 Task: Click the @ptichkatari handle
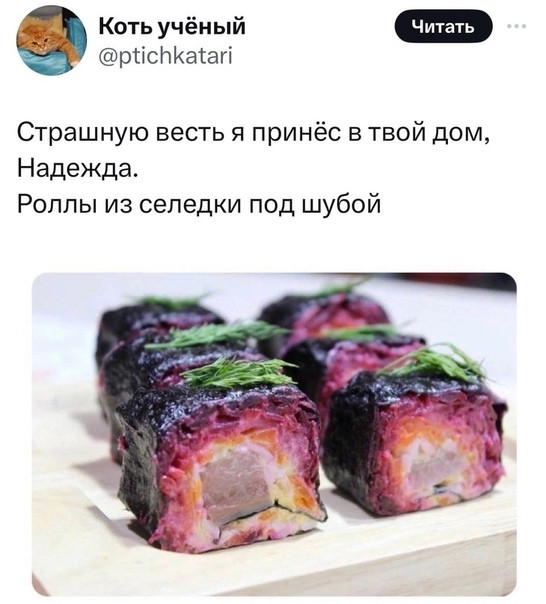(165, 55)
